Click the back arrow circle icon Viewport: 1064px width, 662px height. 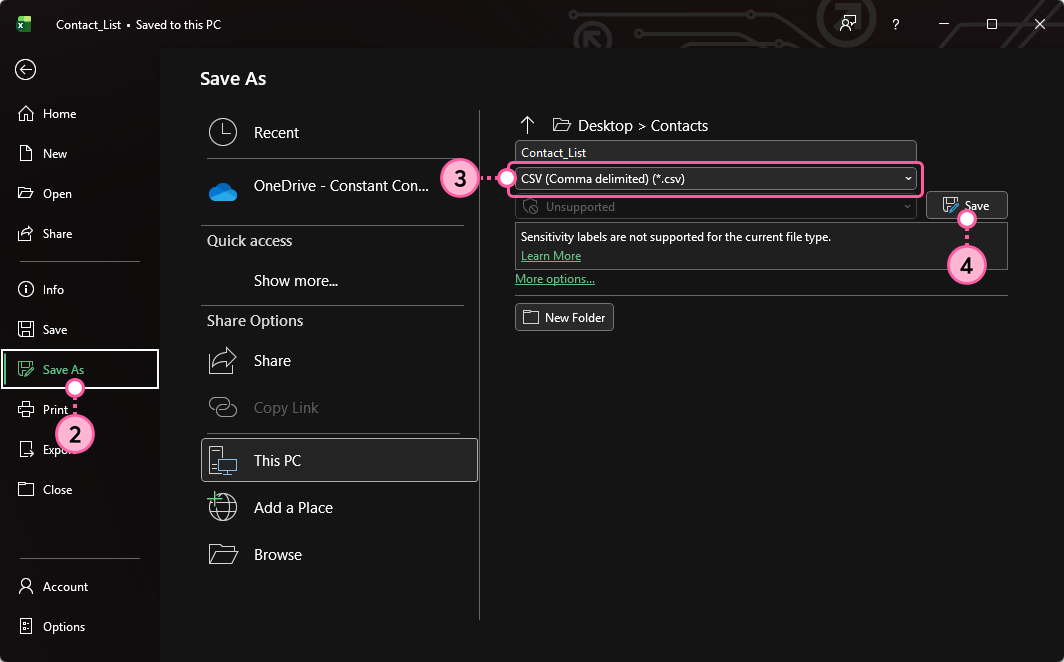(26, 69)
